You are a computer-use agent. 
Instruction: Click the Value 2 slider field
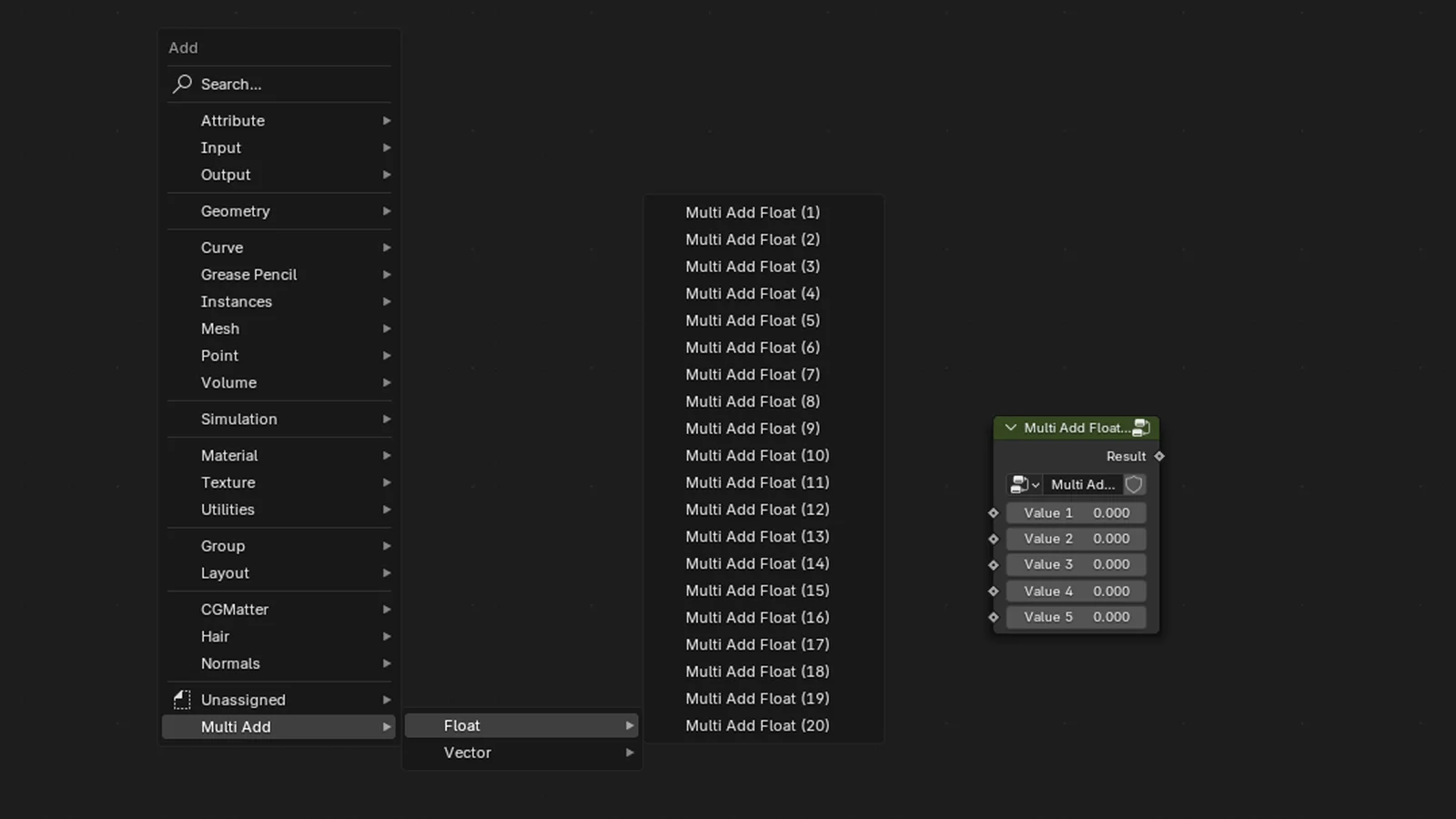coord(1076,538)
